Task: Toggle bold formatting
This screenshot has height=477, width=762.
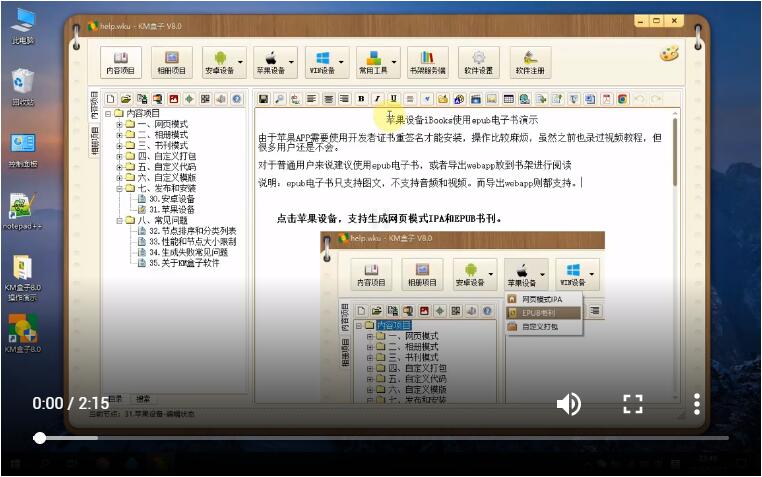Action: pyautogui.click(x=360, y=99)
